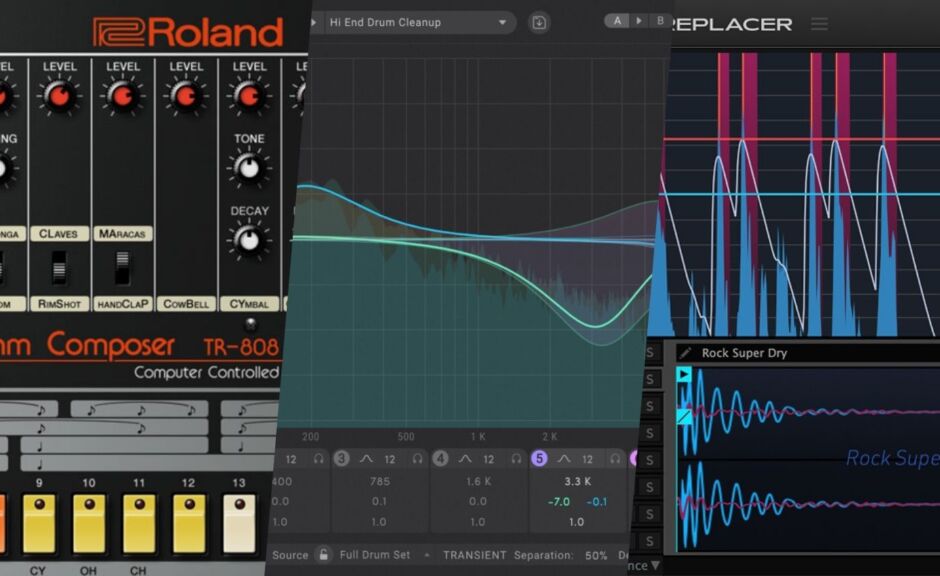Switch to the B comparison state
Image resolution: width=940 pixels, height=576 pixels.
(x=660, y=21)
